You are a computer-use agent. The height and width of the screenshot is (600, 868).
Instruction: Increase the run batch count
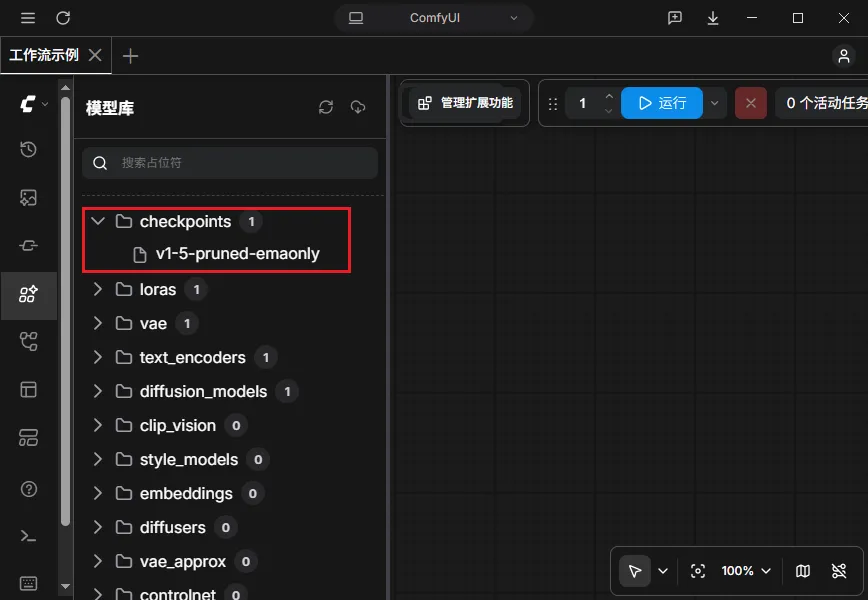tap(609, 96)
